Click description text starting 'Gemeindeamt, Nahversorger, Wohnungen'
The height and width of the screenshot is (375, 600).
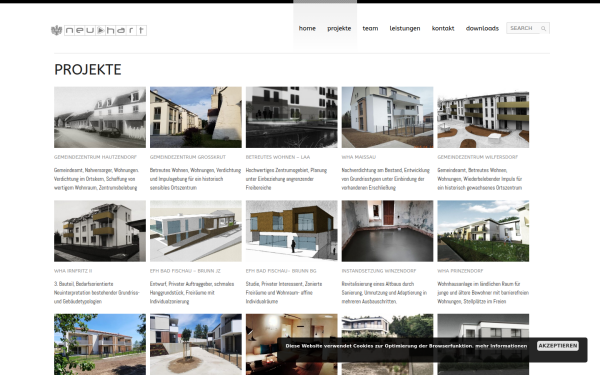click(x=96, y=179)
